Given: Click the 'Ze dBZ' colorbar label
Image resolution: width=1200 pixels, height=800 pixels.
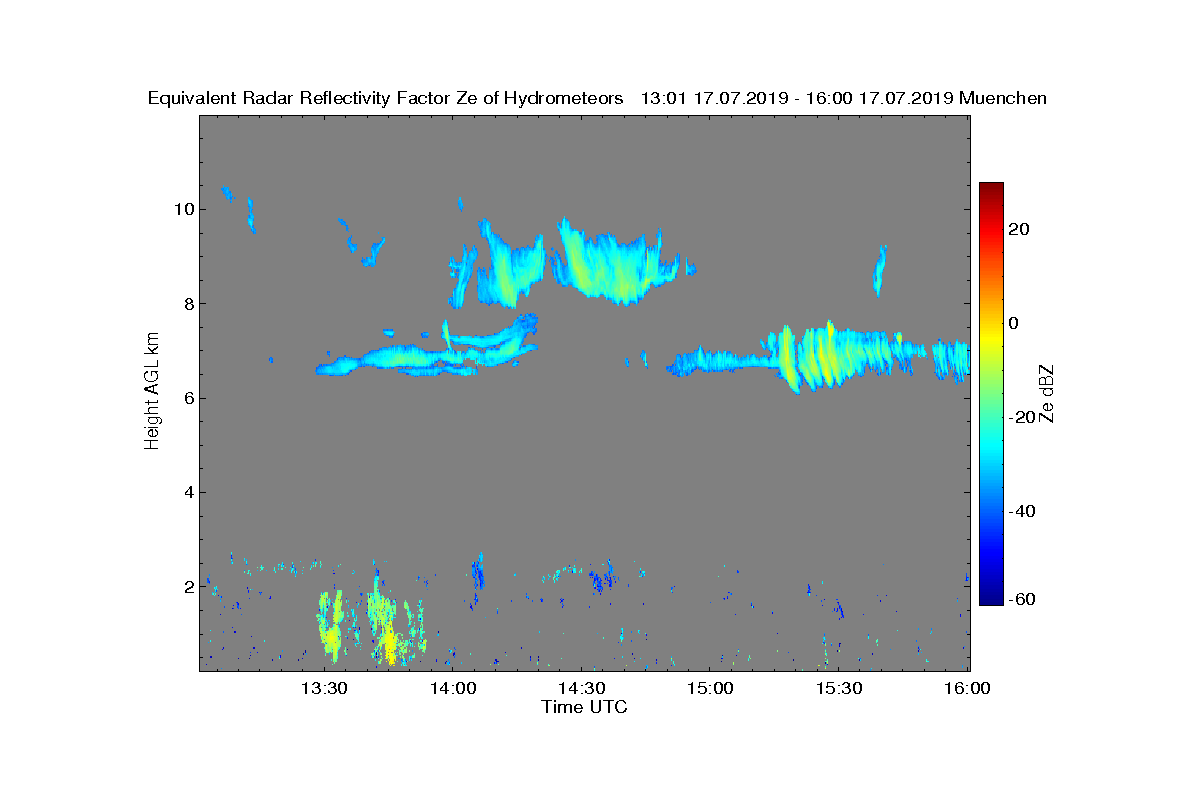Looking at the screenshot, I should click(1048, 393).
